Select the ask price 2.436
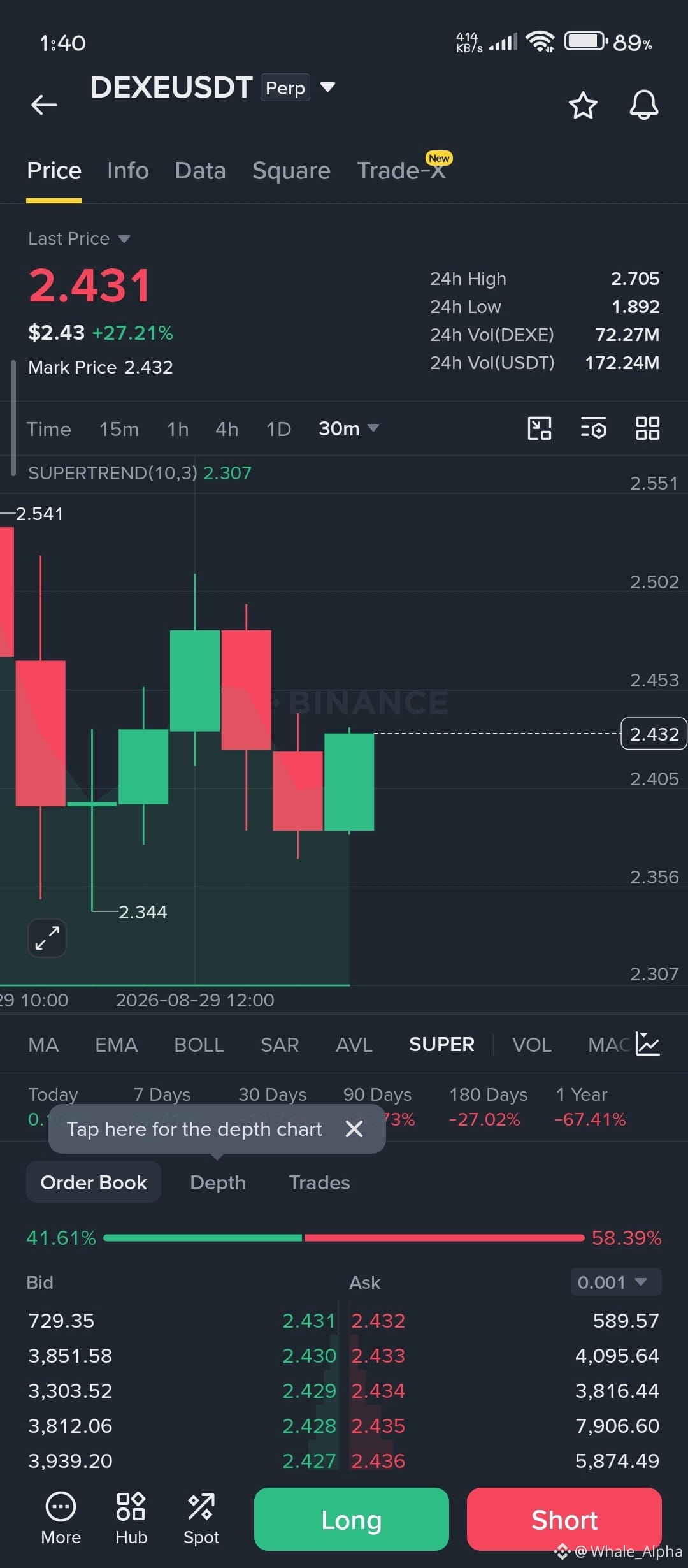The image size is (688, 1568). (378, 1461)
